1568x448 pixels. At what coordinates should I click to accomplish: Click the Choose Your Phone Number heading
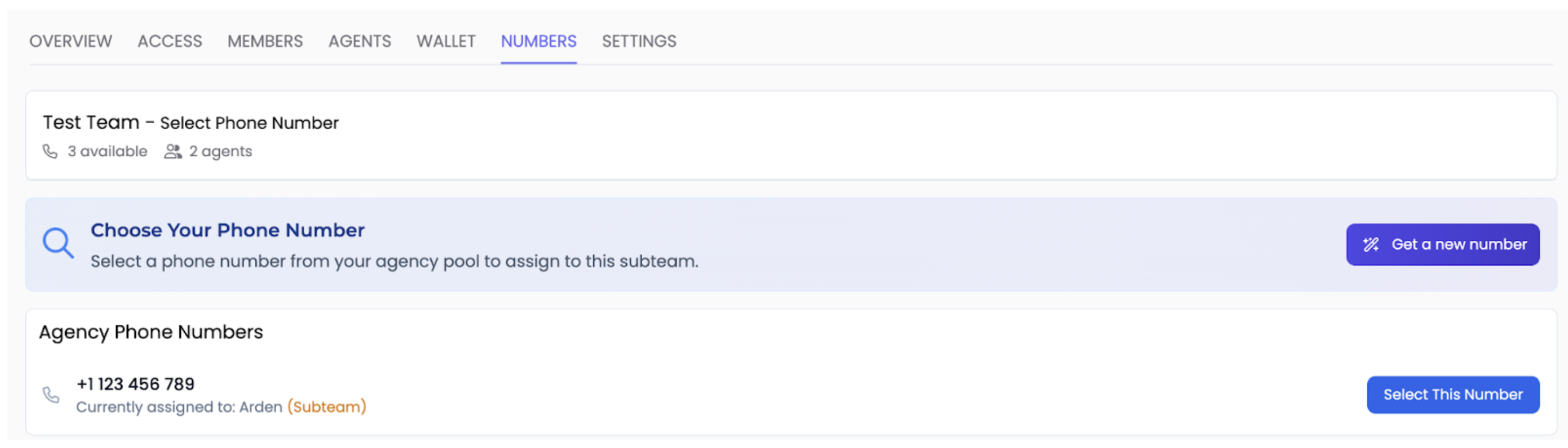coord(227,230)
